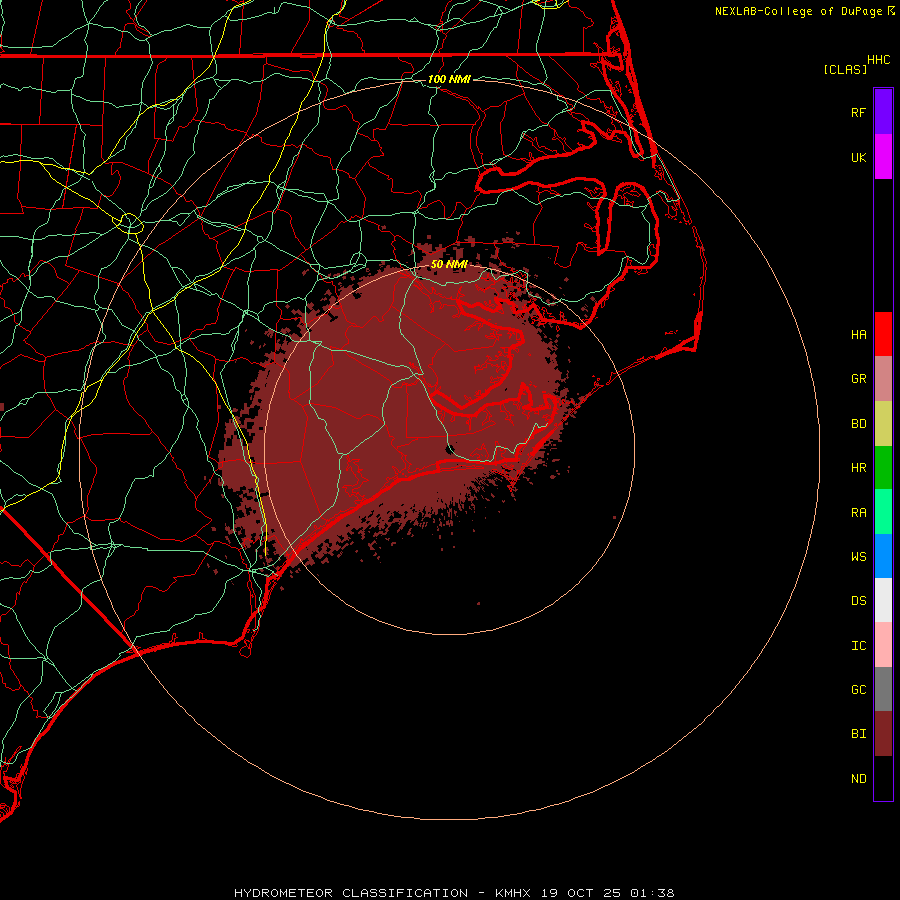Click the RF legend label
900x900 pixels.
click(859, 112)
